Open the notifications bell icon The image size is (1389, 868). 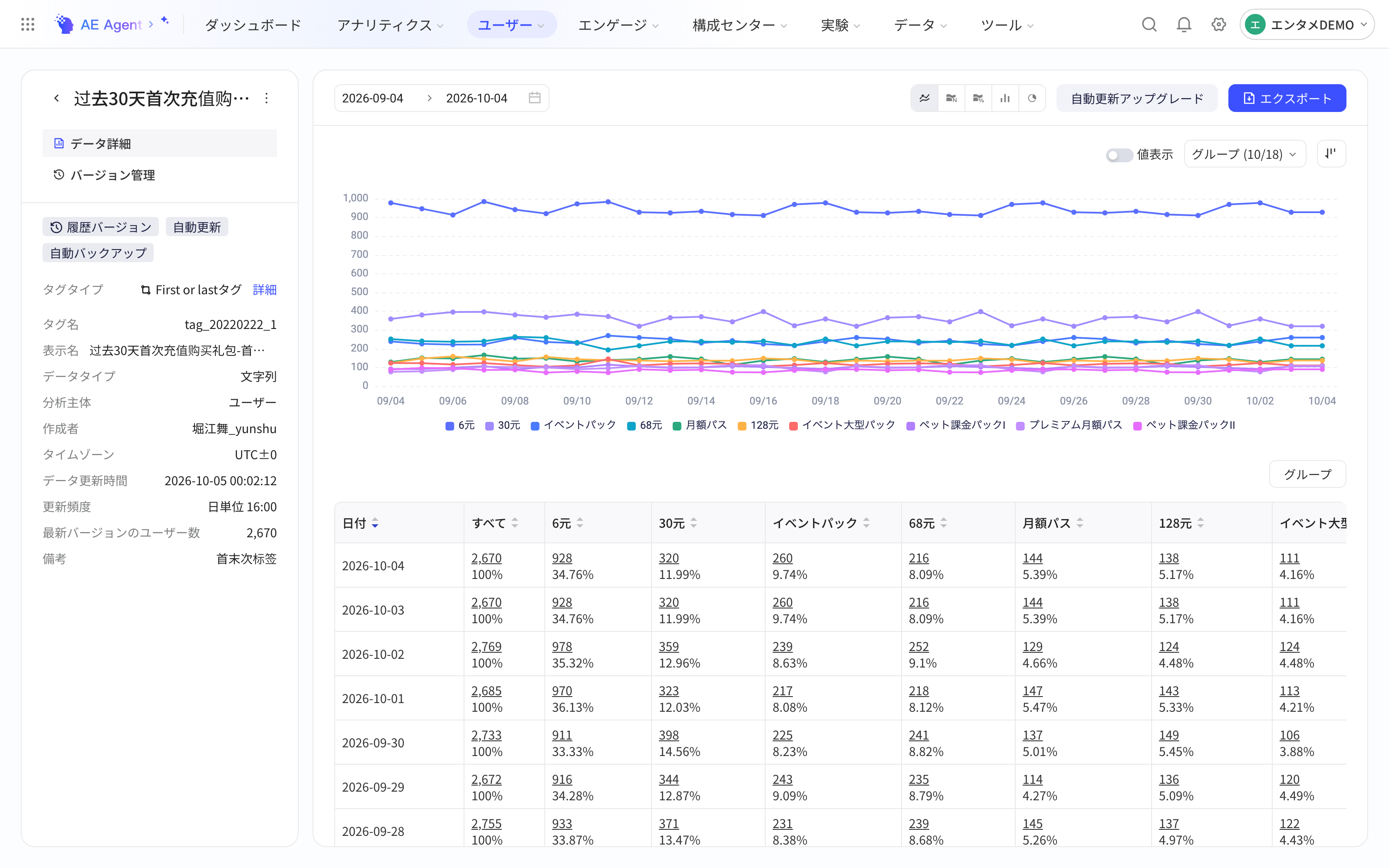tap(1184, 25)
